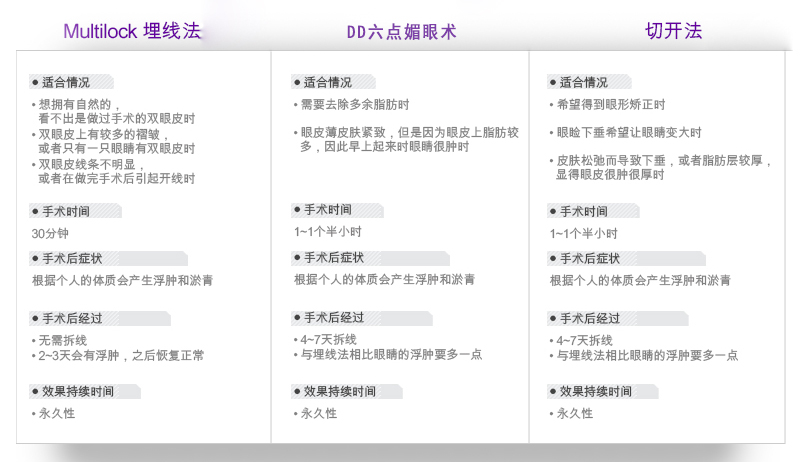Click '永久性' in DD六点媚眼术 column
The height and width of the screenshot is (462, 805).
[319, 414]
